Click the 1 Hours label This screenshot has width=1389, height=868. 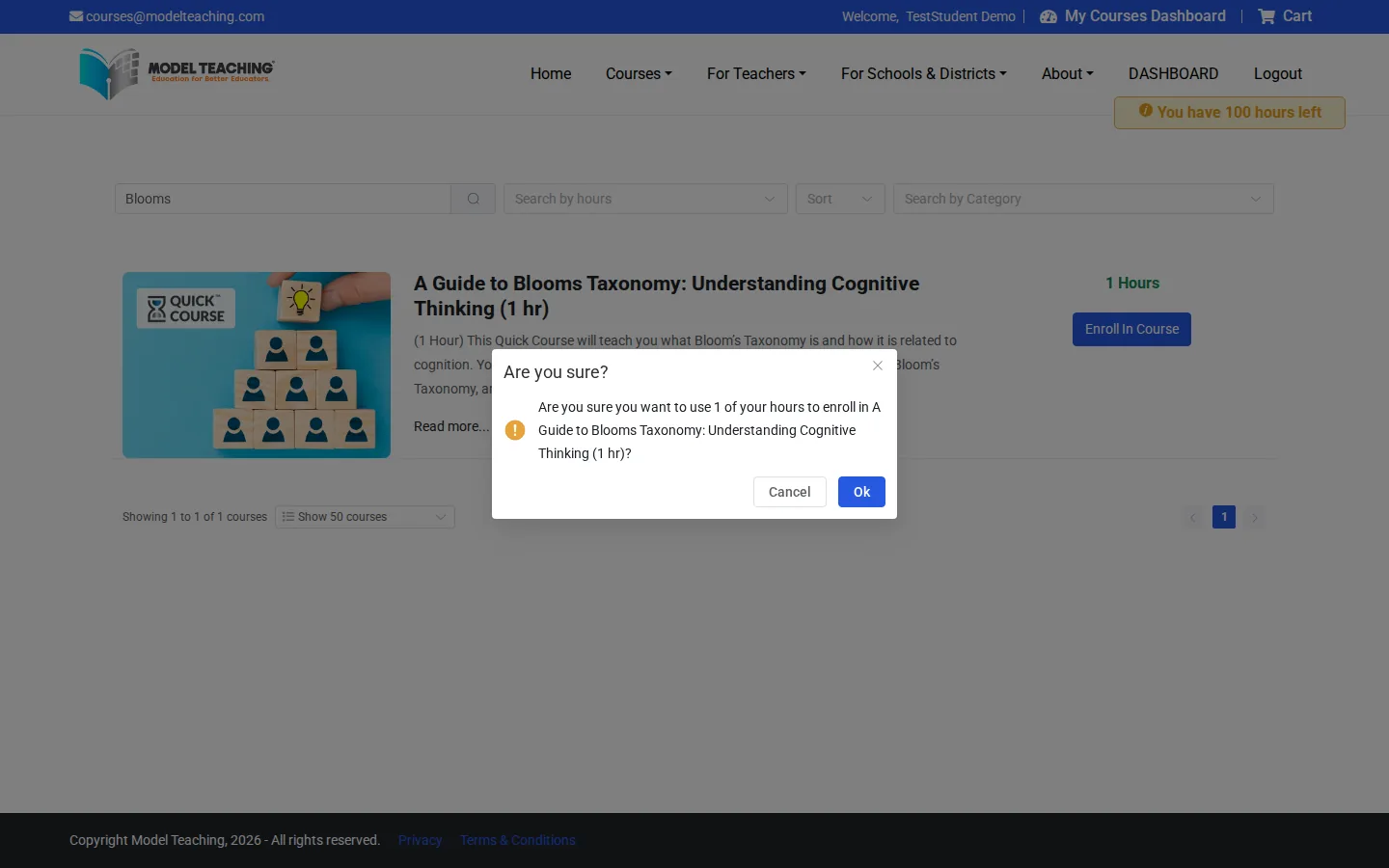click(x=1132, y=283)
